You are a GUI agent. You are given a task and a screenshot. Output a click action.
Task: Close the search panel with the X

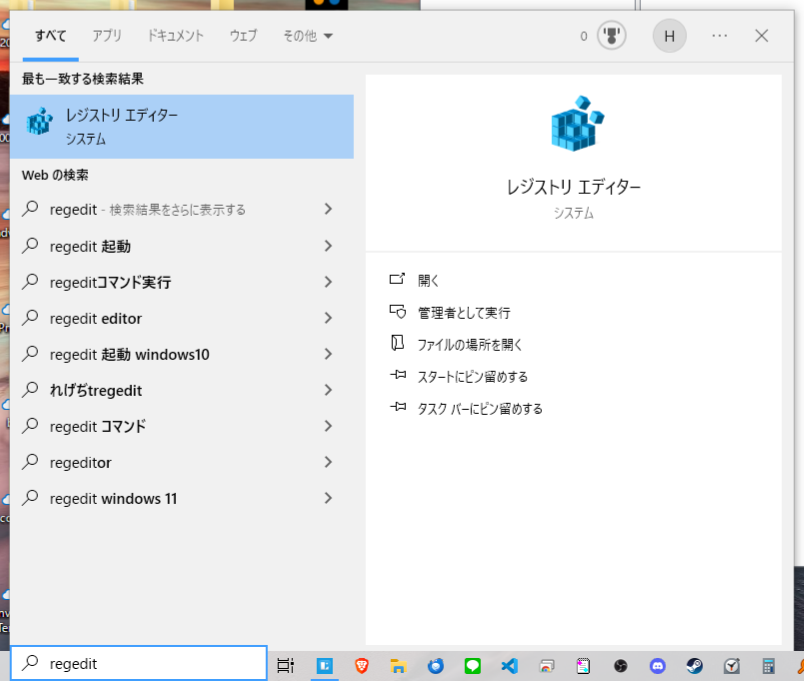click(x=761, y=36)
